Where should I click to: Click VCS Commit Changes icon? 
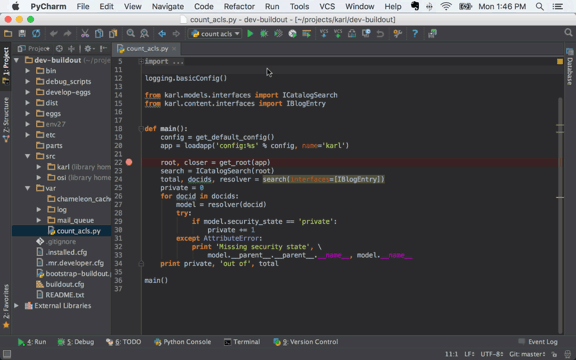click(338, 33)
